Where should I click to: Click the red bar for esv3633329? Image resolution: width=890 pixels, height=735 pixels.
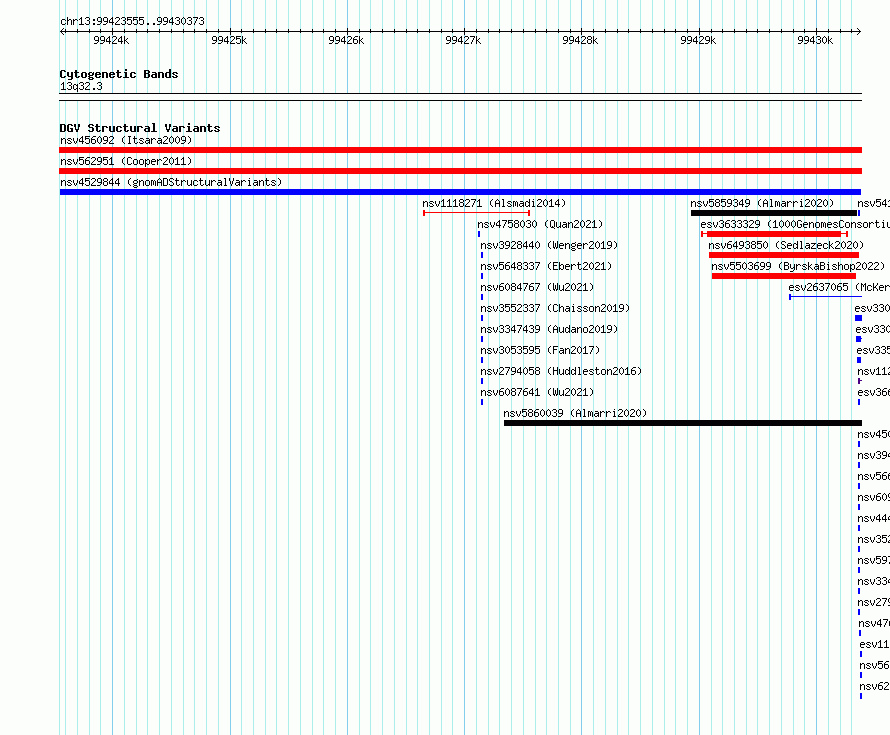[774, 234]
